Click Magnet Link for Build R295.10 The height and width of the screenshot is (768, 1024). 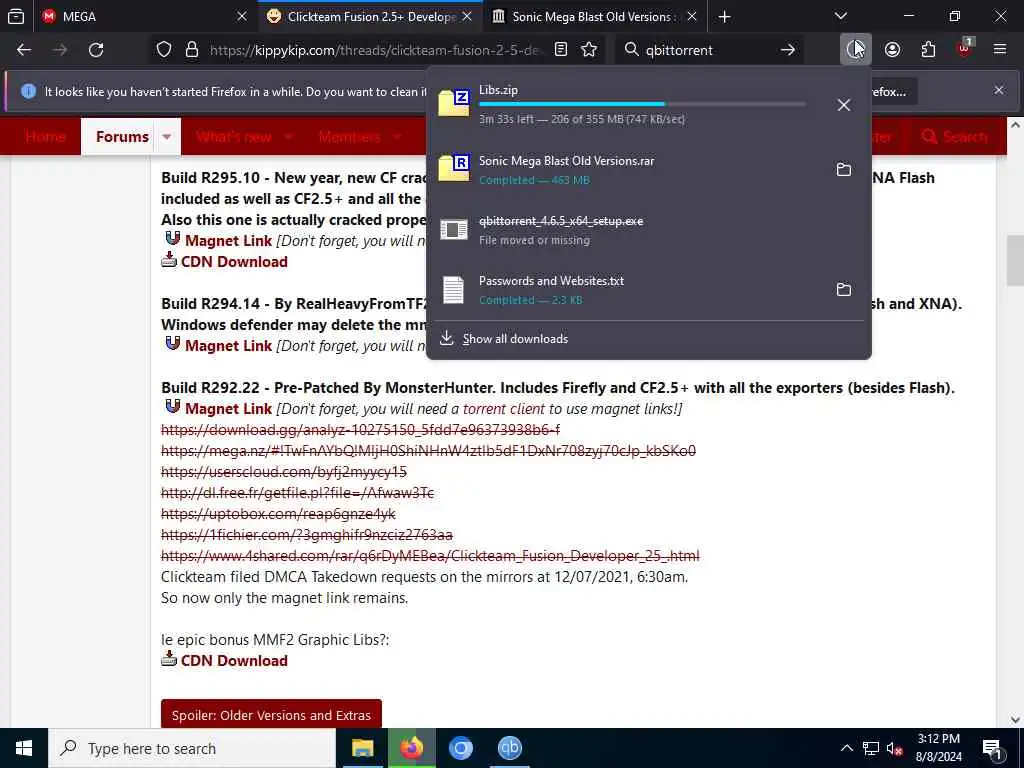pyautogui.click(x=228, y=240)
